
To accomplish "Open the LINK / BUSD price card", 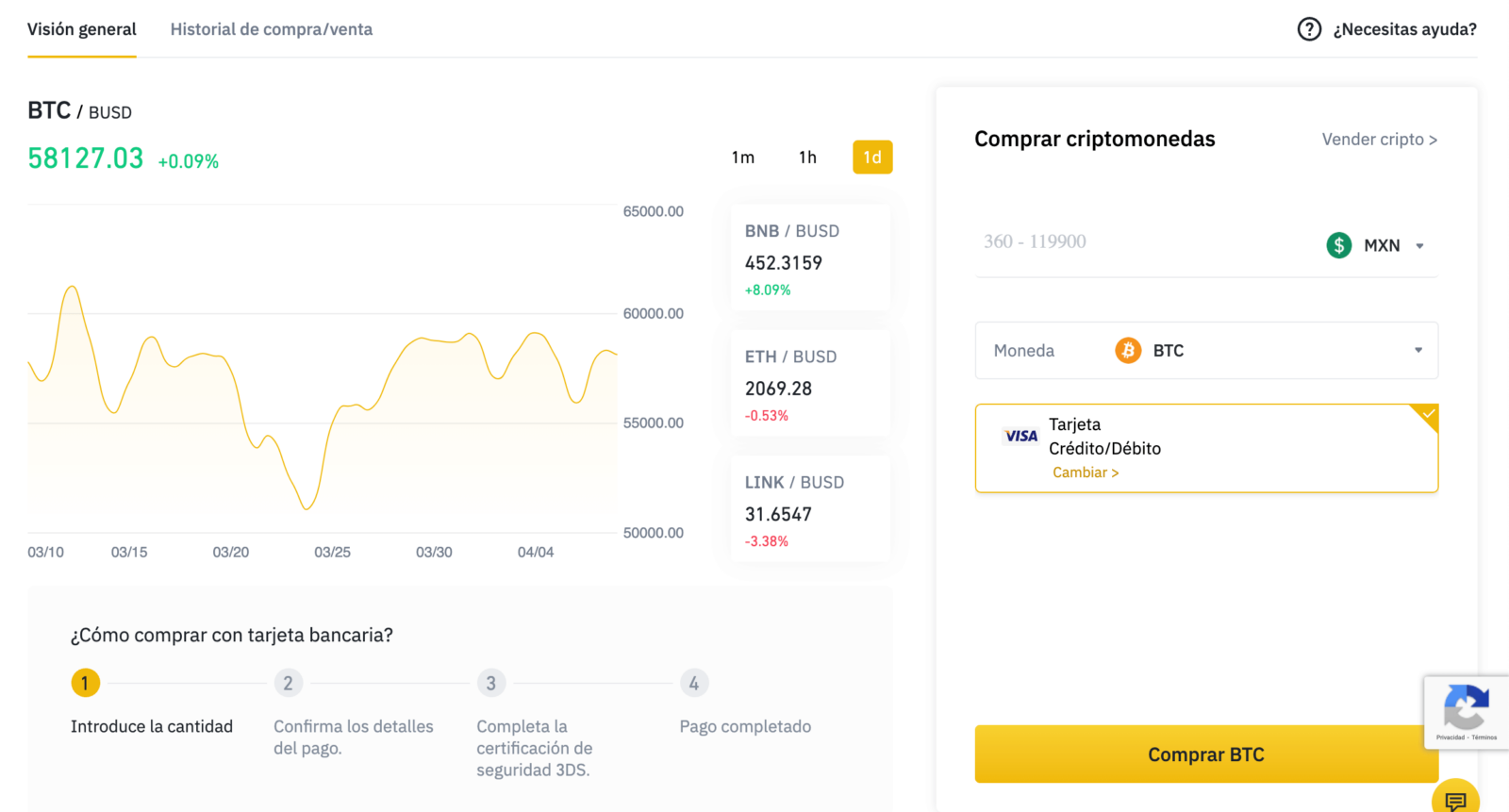I will coord(810,509).
